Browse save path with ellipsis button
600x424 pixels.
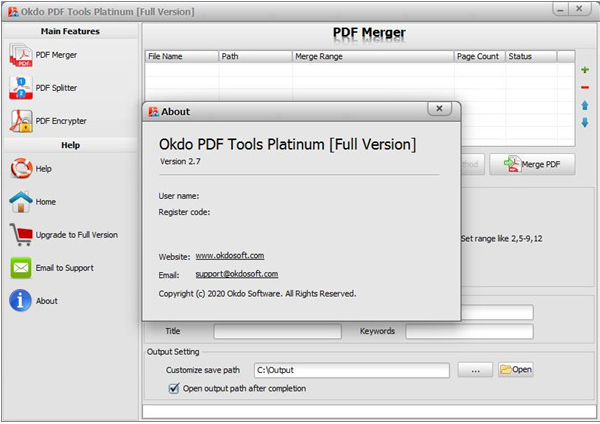coord(475,370)
